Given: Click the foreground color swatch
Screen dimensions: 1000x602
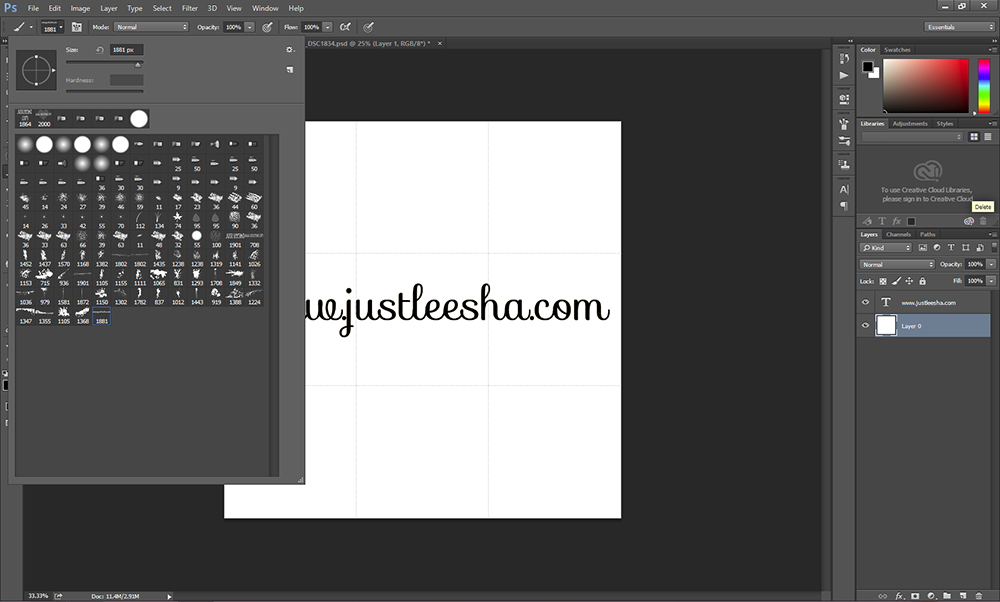Looking at the screenshot, I should pos(867,66).
